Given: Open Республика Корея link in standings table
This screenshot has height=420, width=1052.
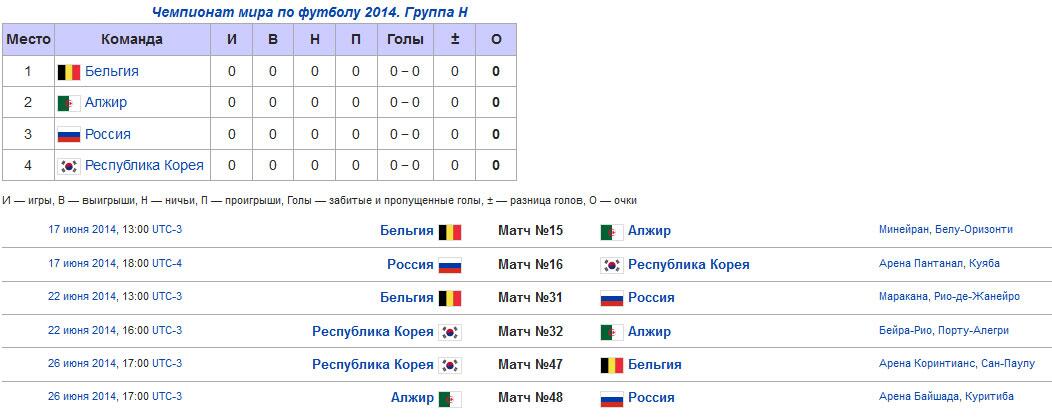Looking at the screenshot, I should 144,165.
